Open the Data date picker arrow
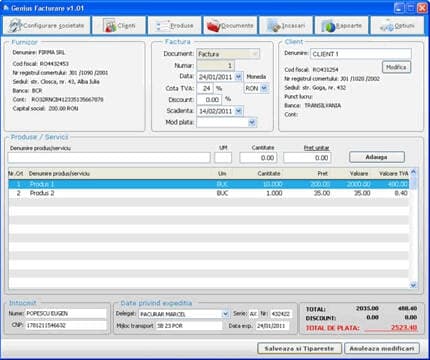Screen dimensions: 430x360 [238, 77]
